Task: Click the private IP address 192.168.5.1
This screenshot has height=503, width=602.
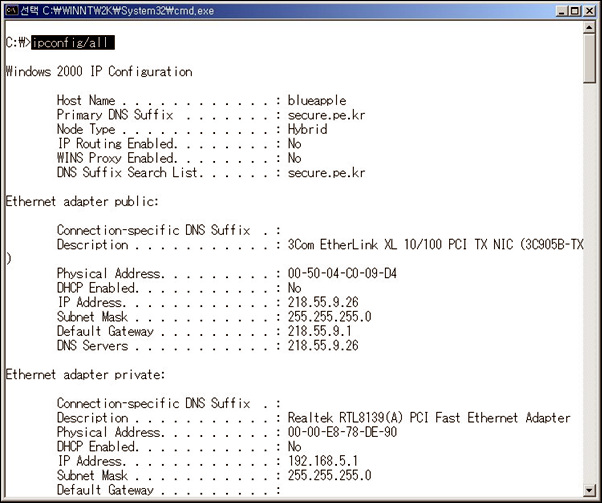Action: click(x=323, y=461)
